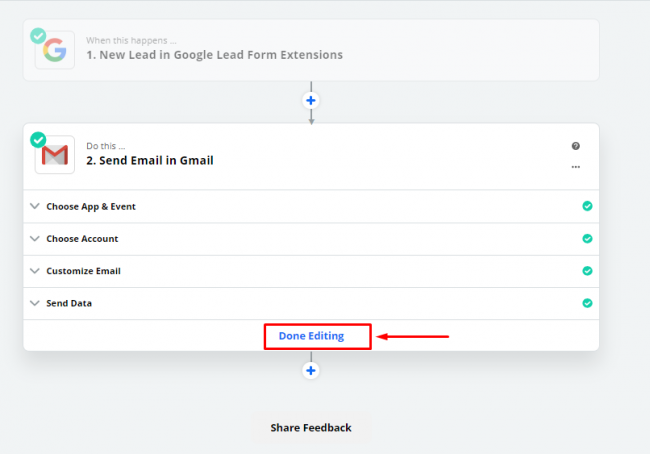The width and height of the screenshot is (650, 454).
Task: Click the Done Editing link
Action: pyautogui.click(x=311, y=336)
